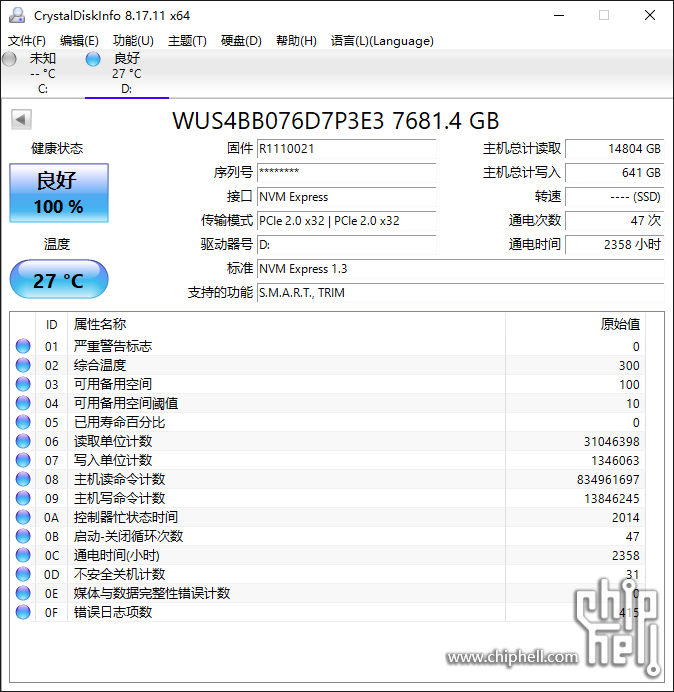This screenshot has height=692, width=674.
Task: Click the standard field NVM Express 1.3
Action: coord(460,268)
